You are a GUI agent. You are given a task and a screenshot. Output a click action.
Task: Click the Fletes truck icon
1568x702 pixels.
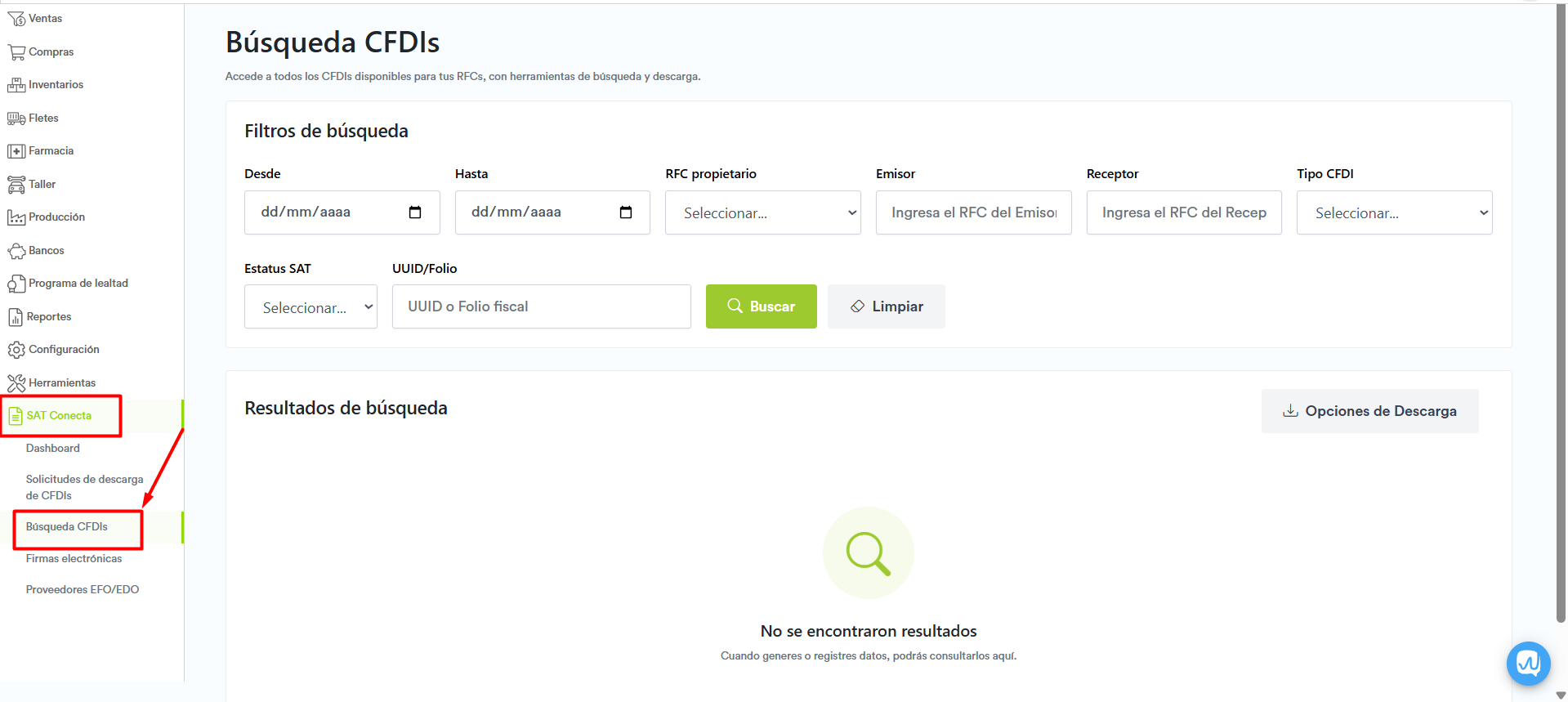16,118
